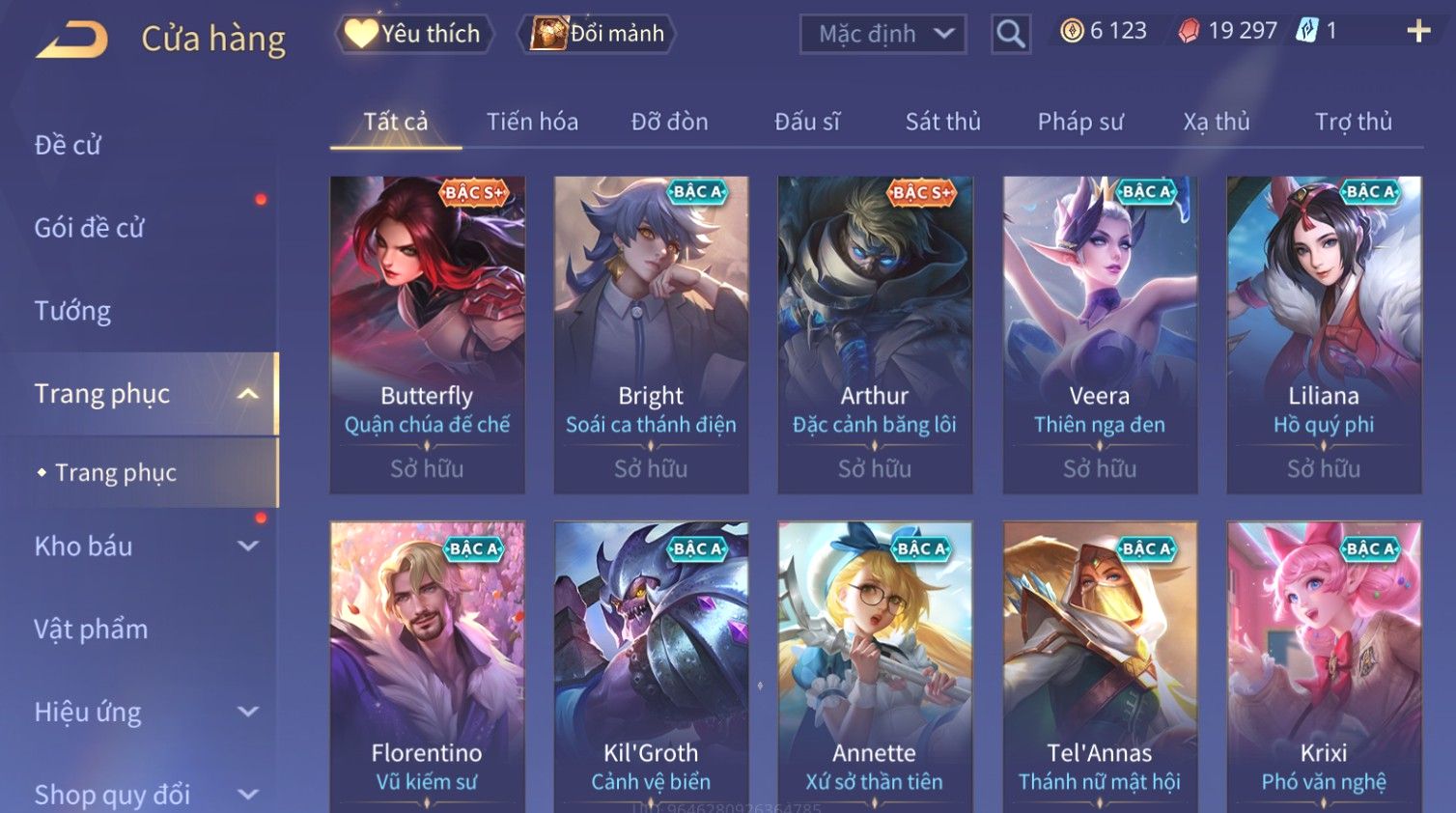The image size is (1456, 813).
Task: Open the Mặc định sort dropdown
Action: [883, 34]
